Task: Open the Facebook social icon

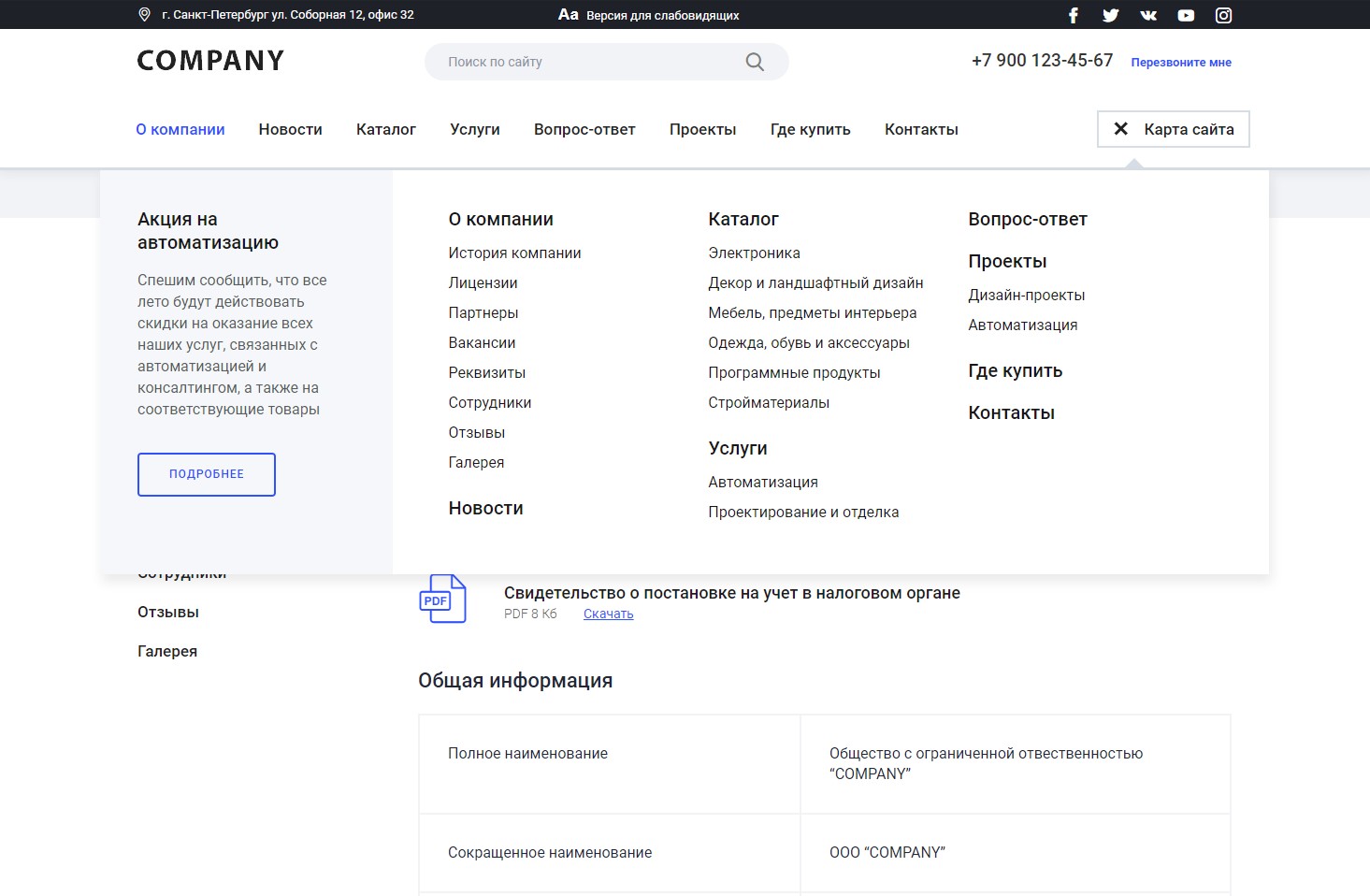Action: tap(1073, 15)
